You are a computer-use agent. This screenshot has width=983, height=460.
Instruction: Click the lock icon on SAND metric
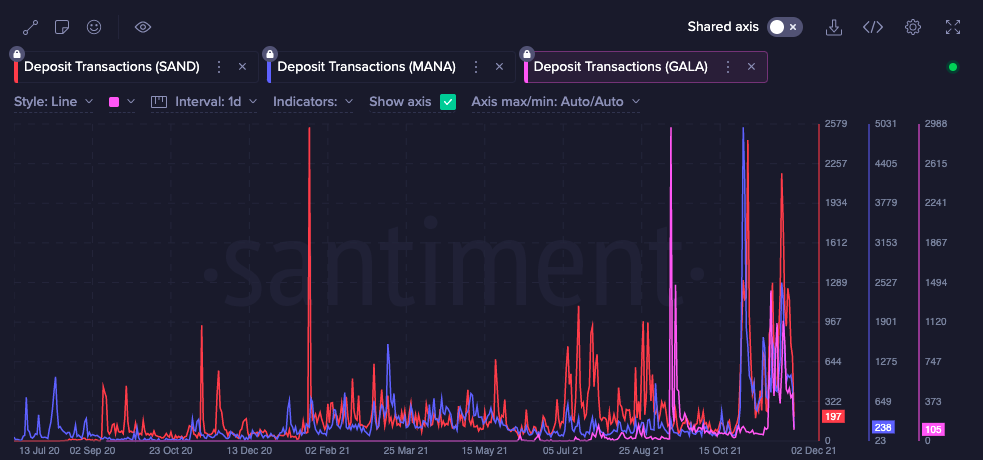tap(17, 53)
